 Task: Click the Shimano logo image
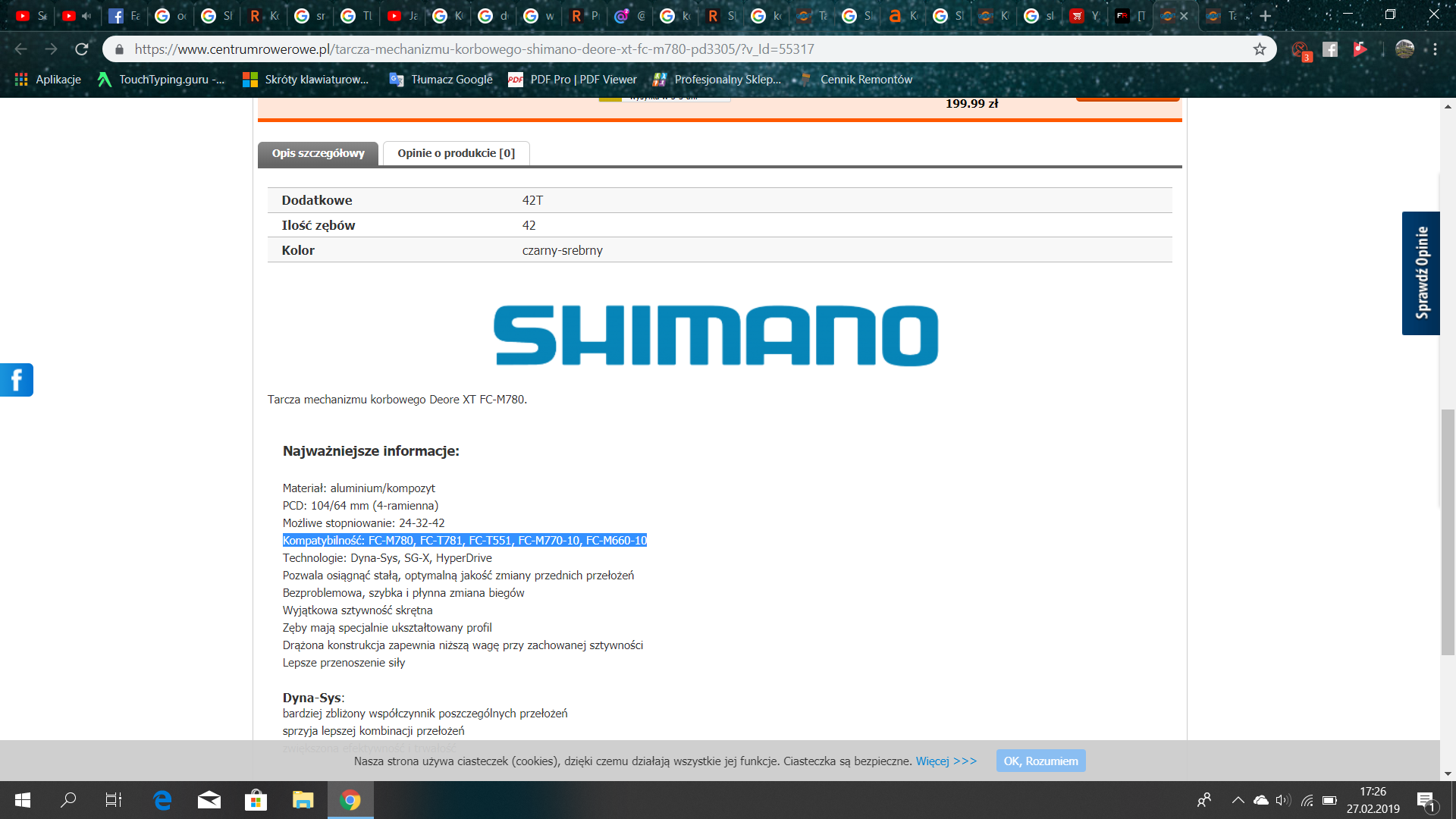coord(716,335)
